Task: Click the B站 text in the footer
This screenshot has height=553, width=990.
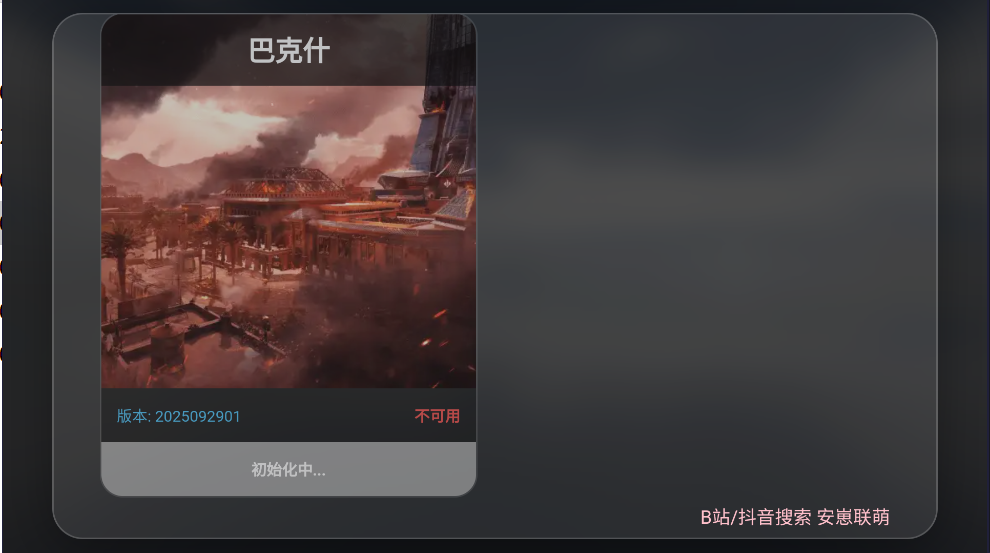Action: (x=715, y=517)
